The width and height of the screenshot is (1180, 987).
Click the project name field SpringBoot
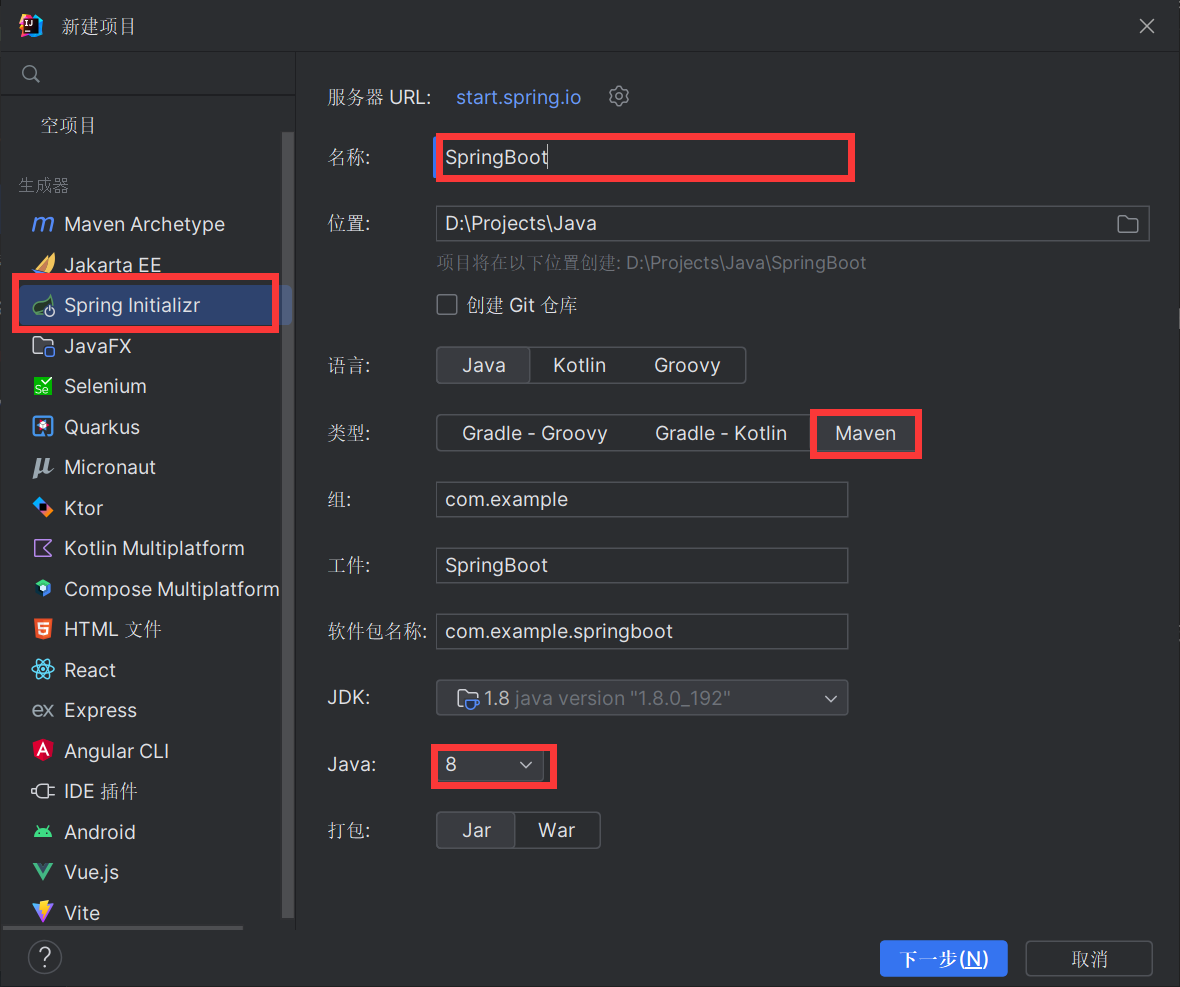click(644, 157)
